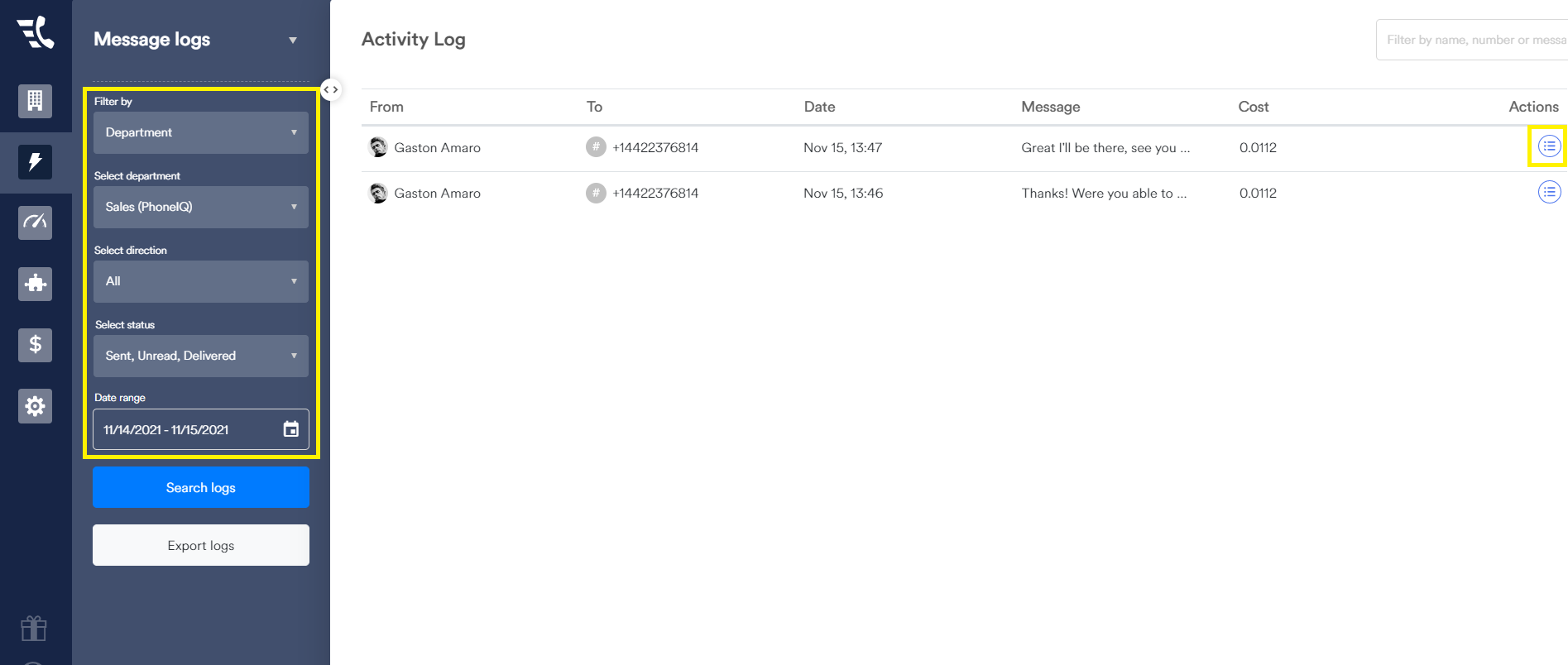Open the building (company) sidebar icon
Screen dimensions: 1568x665
point(35,101)
